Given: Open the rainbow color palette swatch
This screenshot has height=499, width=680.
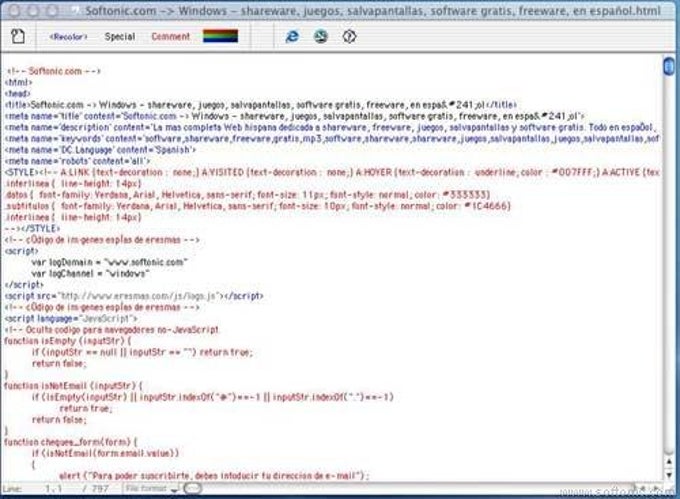Looking at the screenshot, I should pos(220,36).
